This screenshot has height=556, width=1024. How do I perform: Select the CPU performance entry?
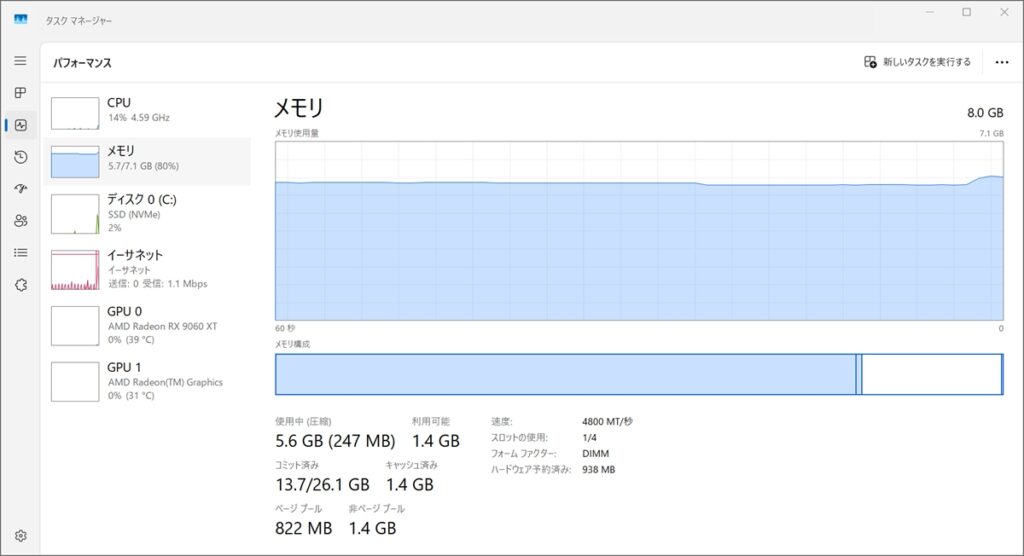coord(147,110)
